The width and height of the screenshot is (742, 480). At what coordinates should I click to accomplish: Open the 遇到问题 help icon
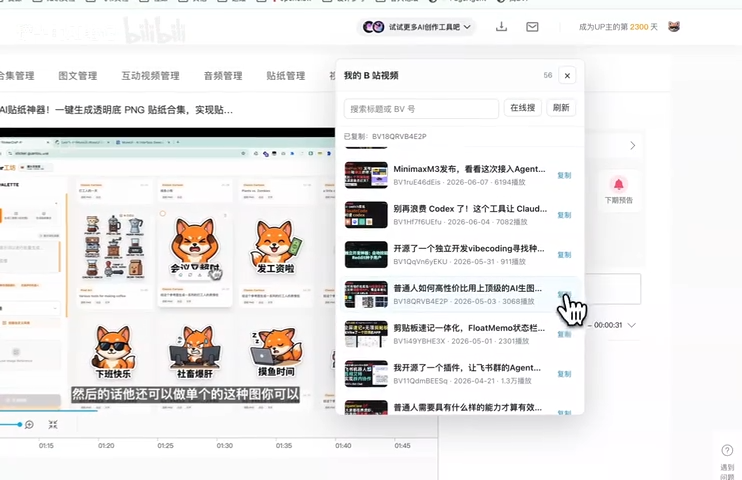pos(727,450)
